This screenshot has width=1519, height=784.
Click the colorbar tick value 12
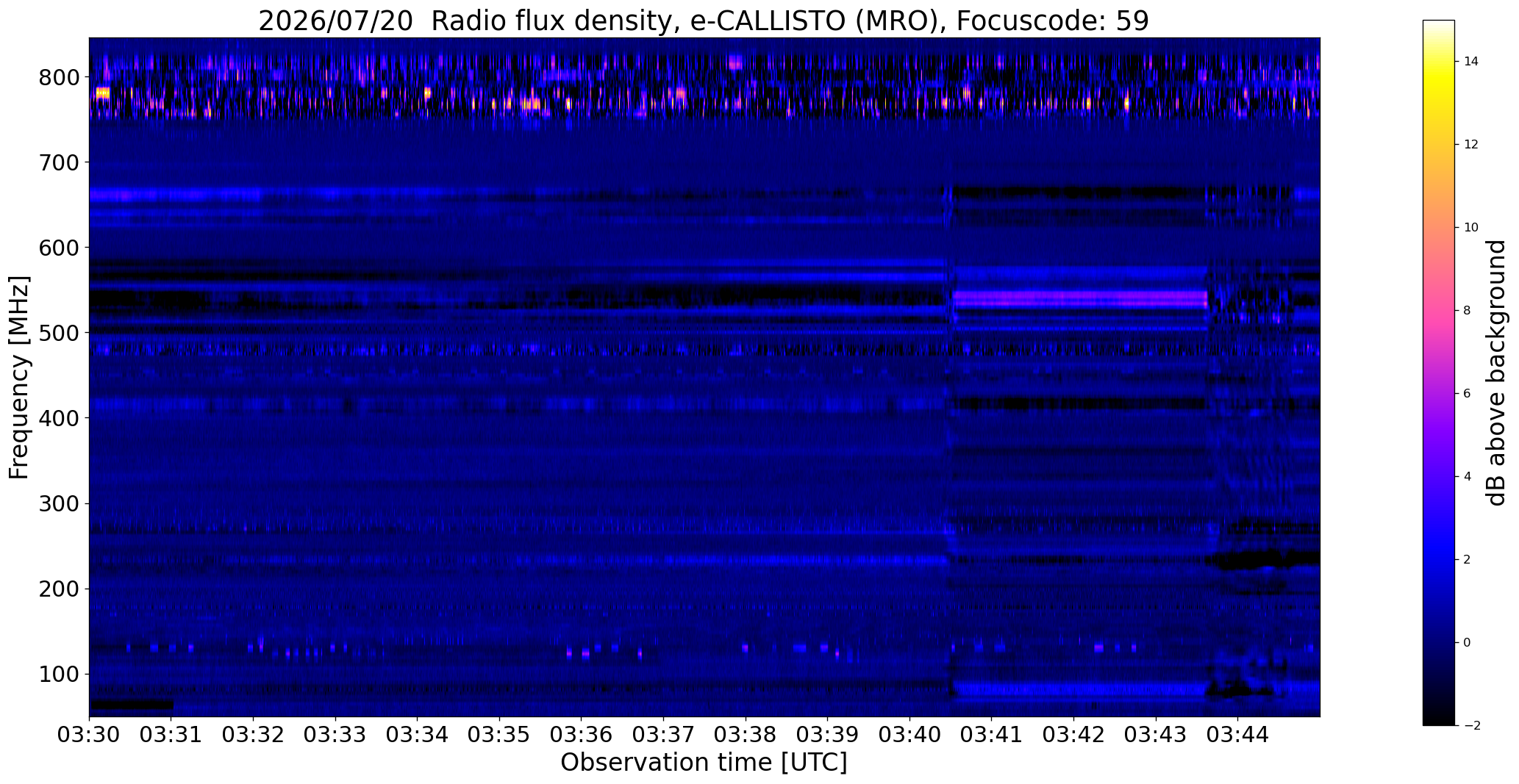point(1471,145)
